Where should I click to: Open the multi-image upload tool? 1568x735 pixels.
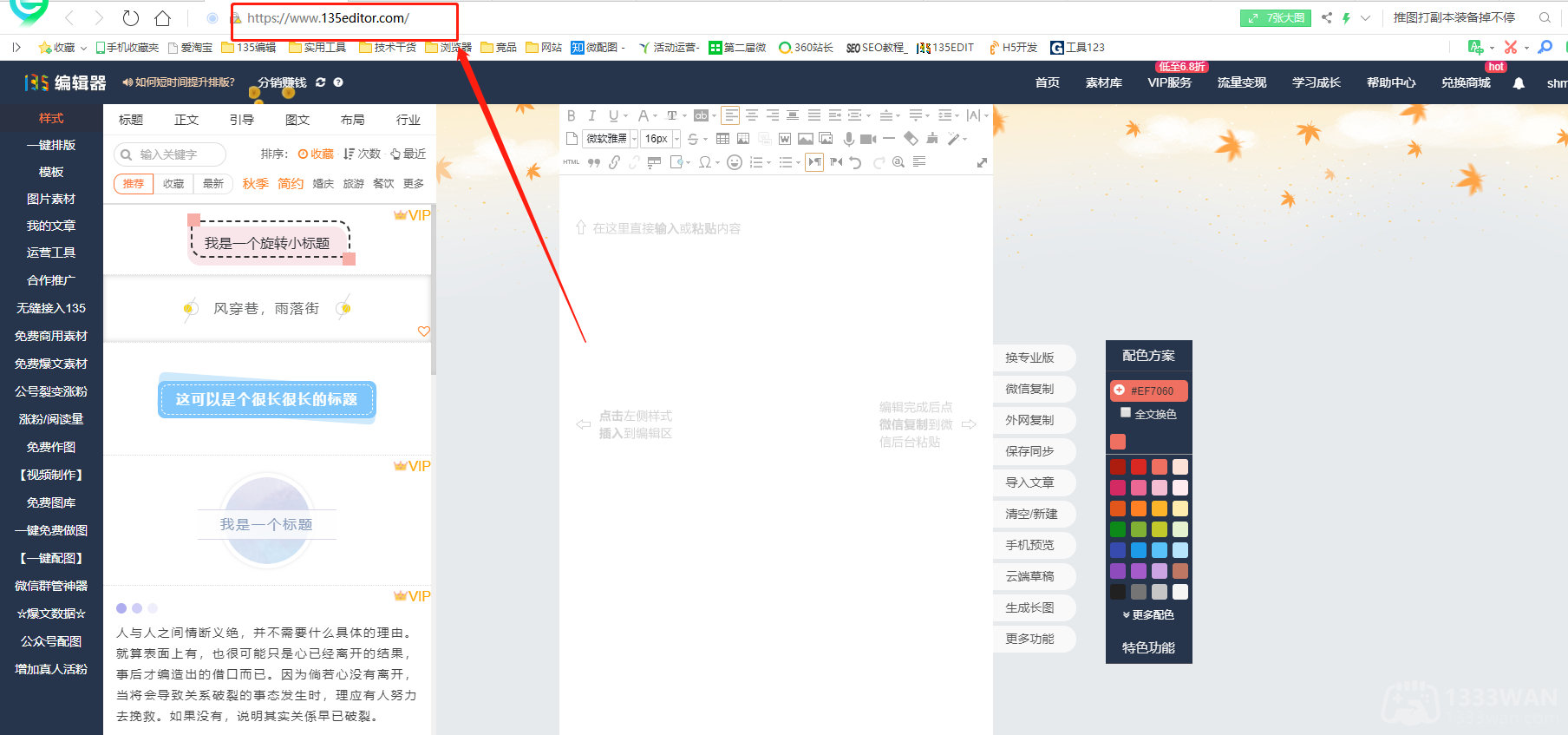coord(826,139)
